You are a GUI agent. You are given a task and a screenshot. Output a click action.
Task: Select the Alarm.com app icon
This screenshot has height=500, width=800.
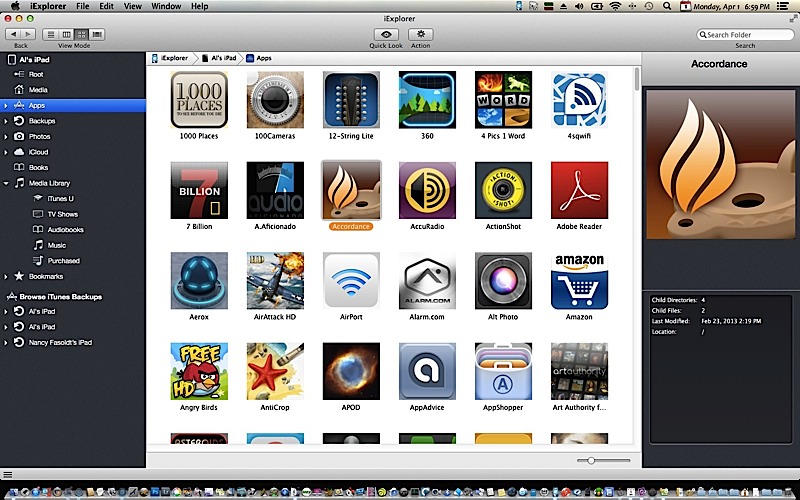click(x=427, y=280)
